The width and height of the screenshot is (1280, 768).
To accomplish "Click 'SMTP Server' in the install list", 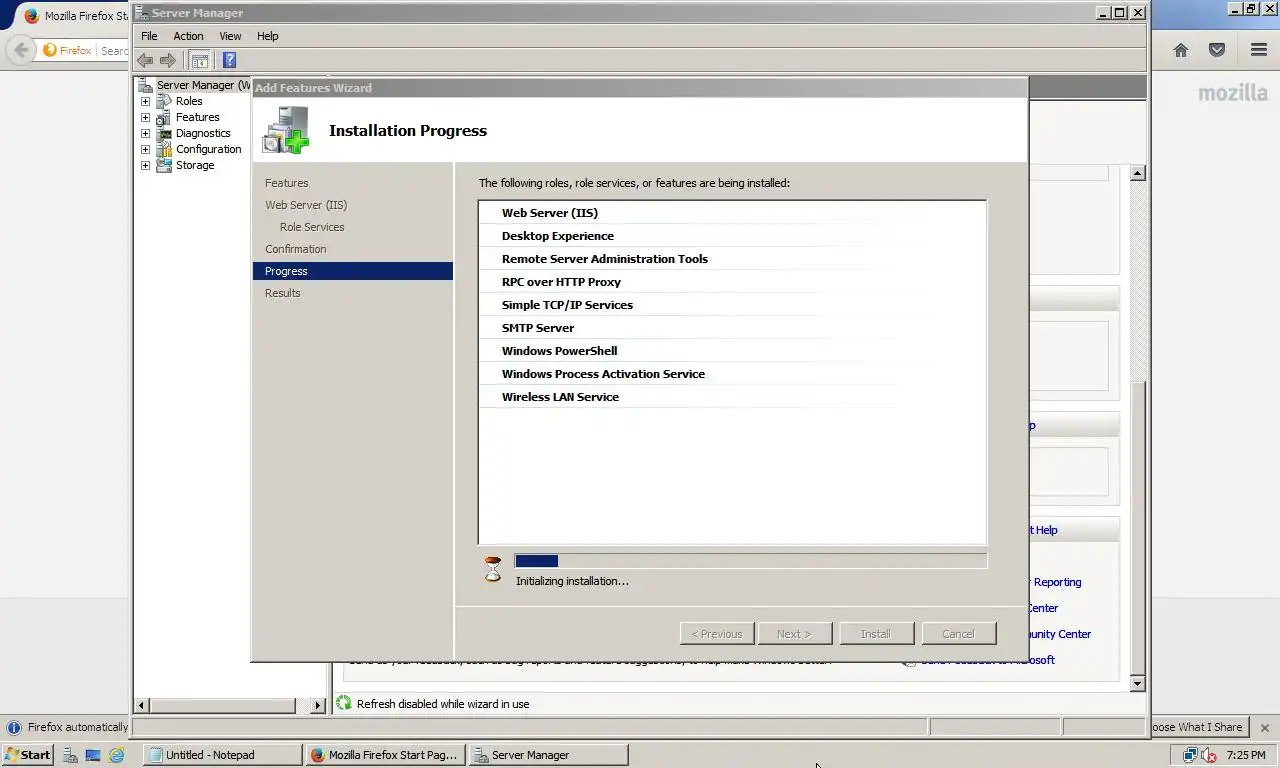I will point(537,328).
